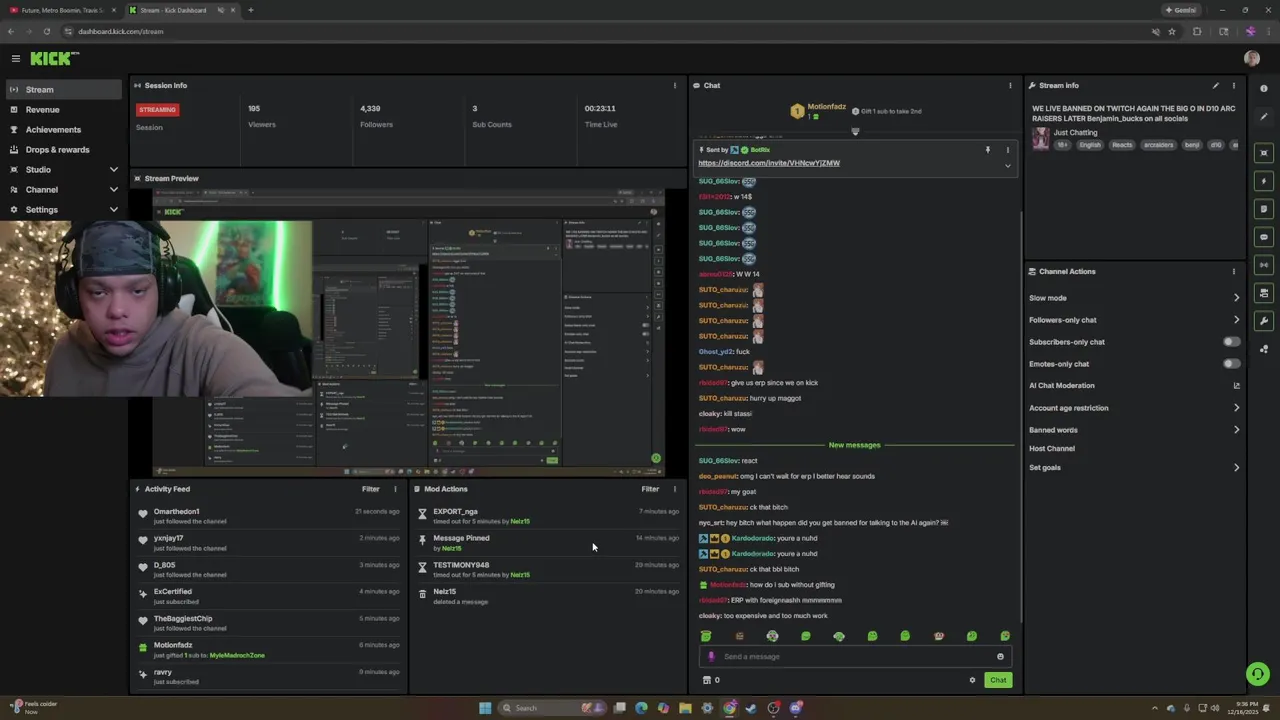The width and height of the screenshot is (1280, 720).
Task: Open Steam from the taskbar
Action: coord(751,708)
